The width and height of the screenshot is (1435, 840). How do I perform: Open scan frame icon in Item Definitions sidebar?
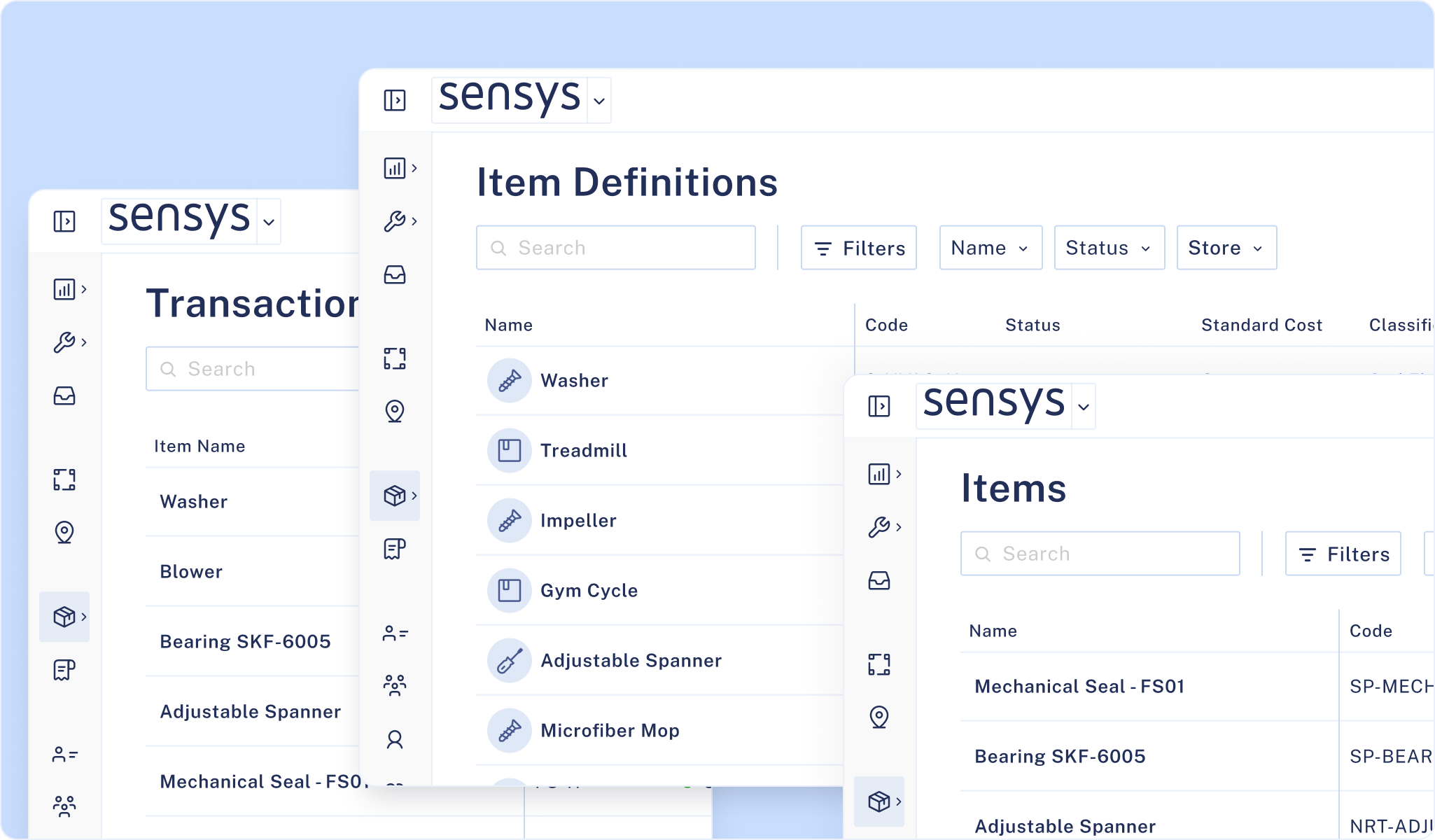(395, 358)
